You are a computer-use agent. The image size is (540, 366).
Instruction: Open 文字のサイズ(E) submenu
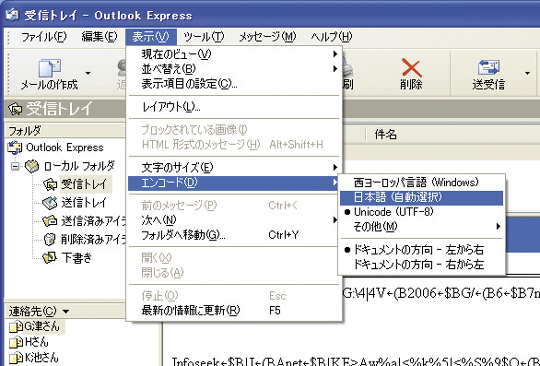click(x=234, y=168)
